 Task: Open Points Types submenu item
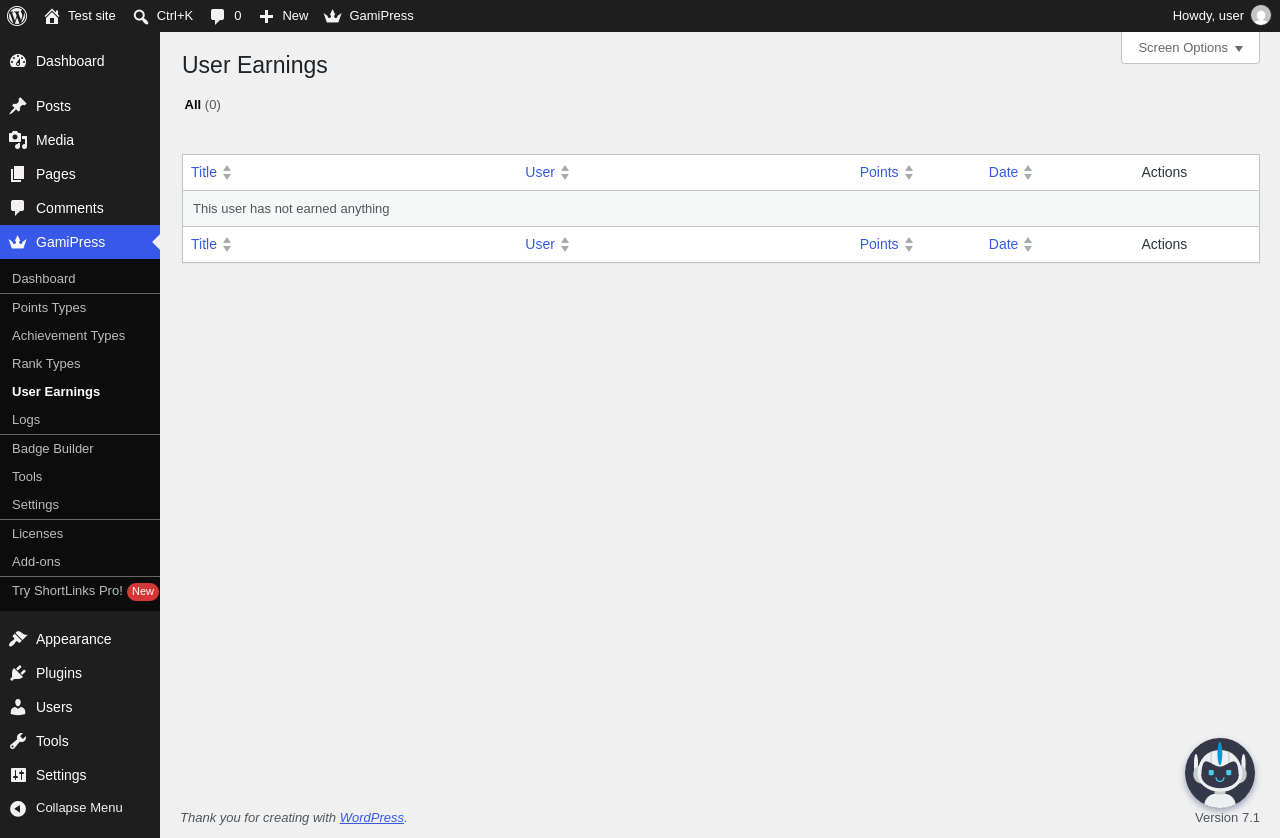[80, 307]
